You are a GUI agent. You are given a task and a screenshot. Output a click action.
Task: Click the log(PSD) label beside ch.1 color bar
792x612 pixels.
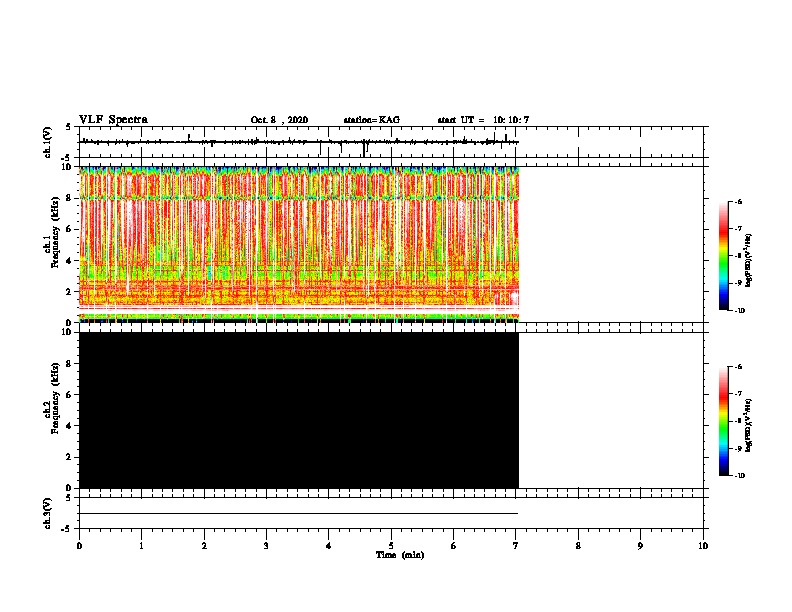[x=749, y=260]
